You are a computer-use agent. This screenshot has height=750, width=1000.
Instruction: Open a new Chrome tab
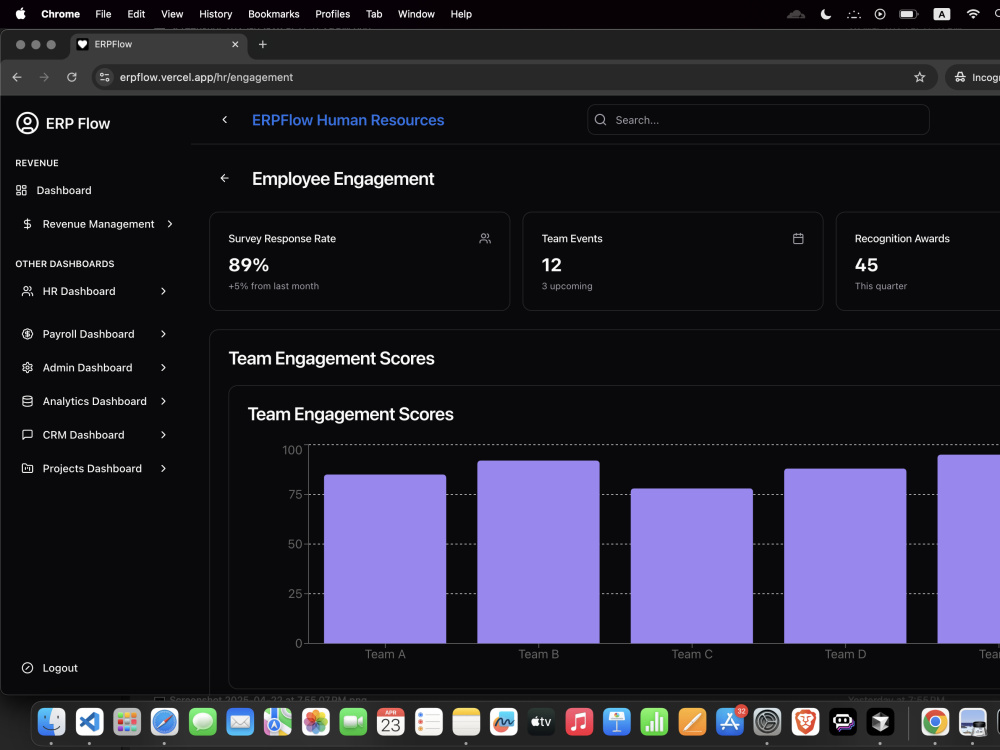point(263,45)
